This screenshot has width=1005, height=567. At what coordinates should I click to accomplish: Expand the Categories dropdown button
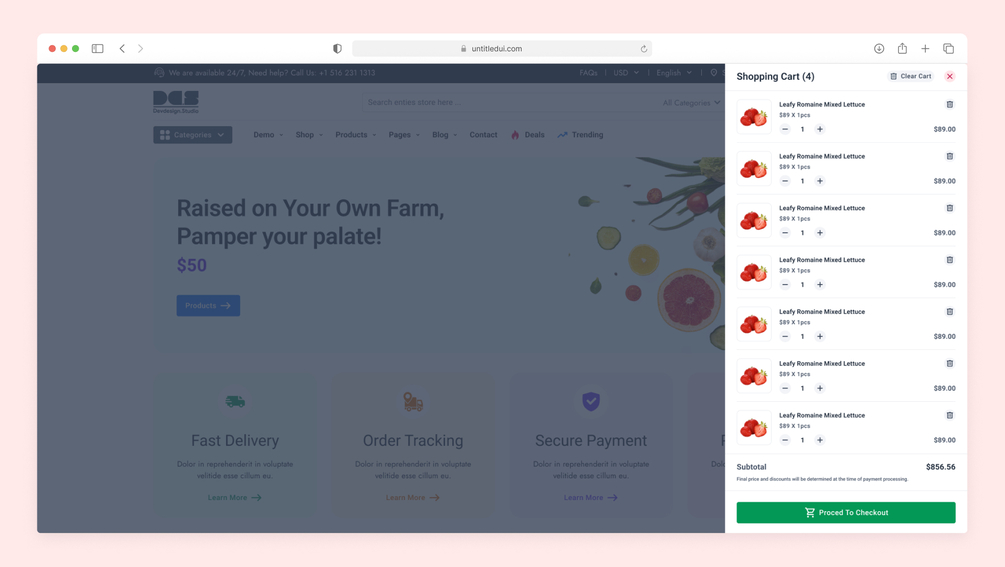[x=192, y=135]
